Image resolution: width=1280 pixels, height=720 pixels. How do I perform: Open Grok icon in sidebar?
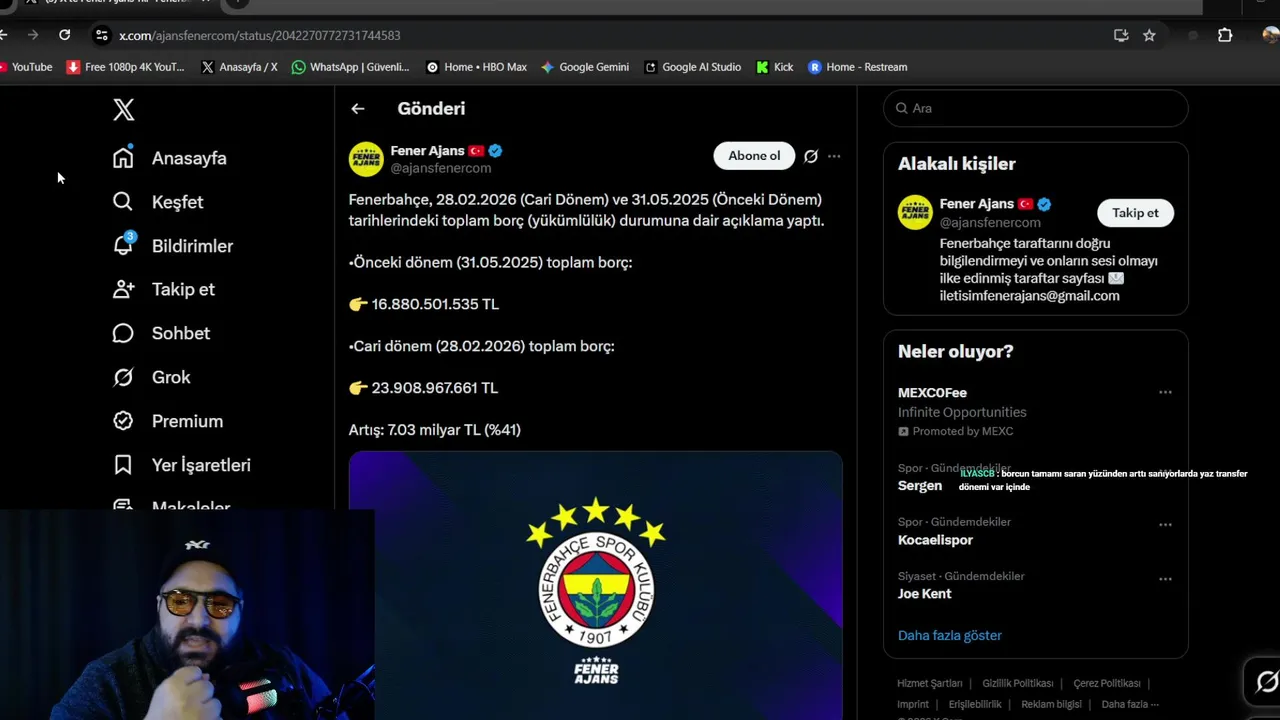pos(123,377)
